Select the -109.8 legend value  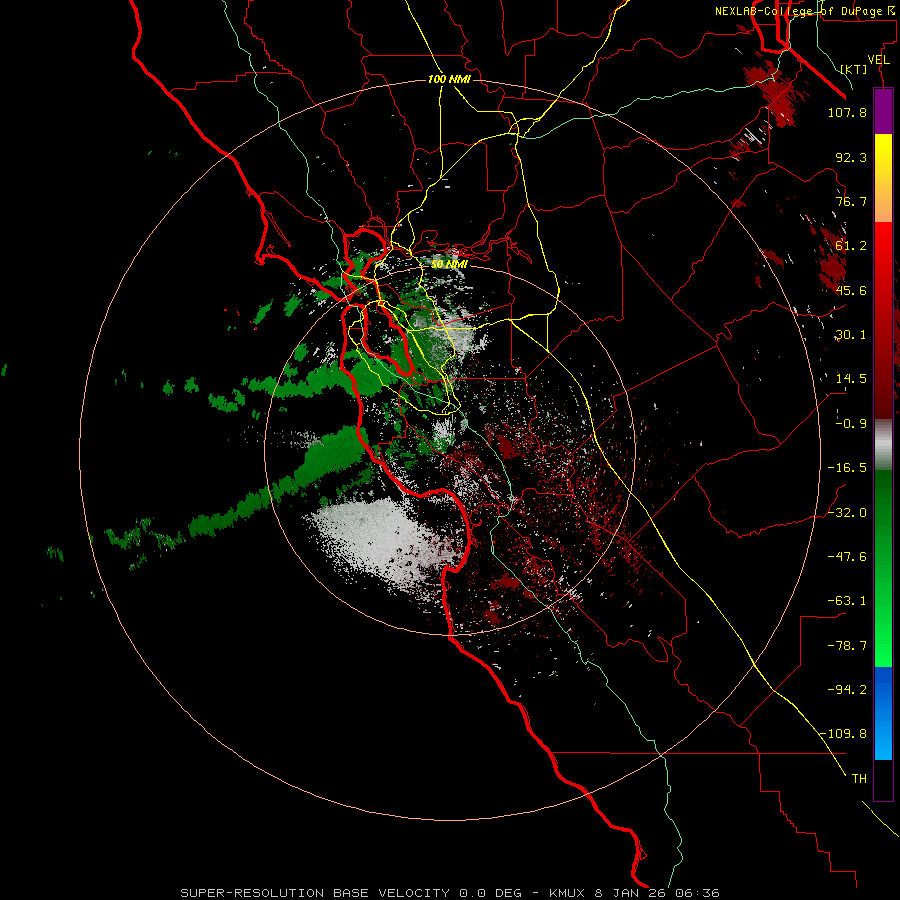coord(843,734)
